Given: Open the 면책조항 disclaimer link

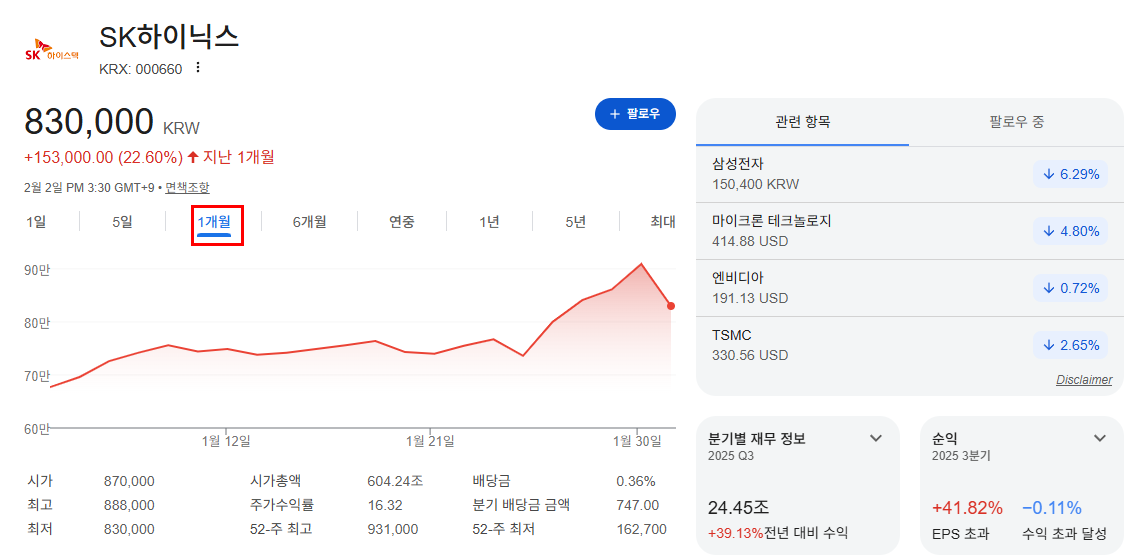Looking at the screenshot, I should [188, 188].
